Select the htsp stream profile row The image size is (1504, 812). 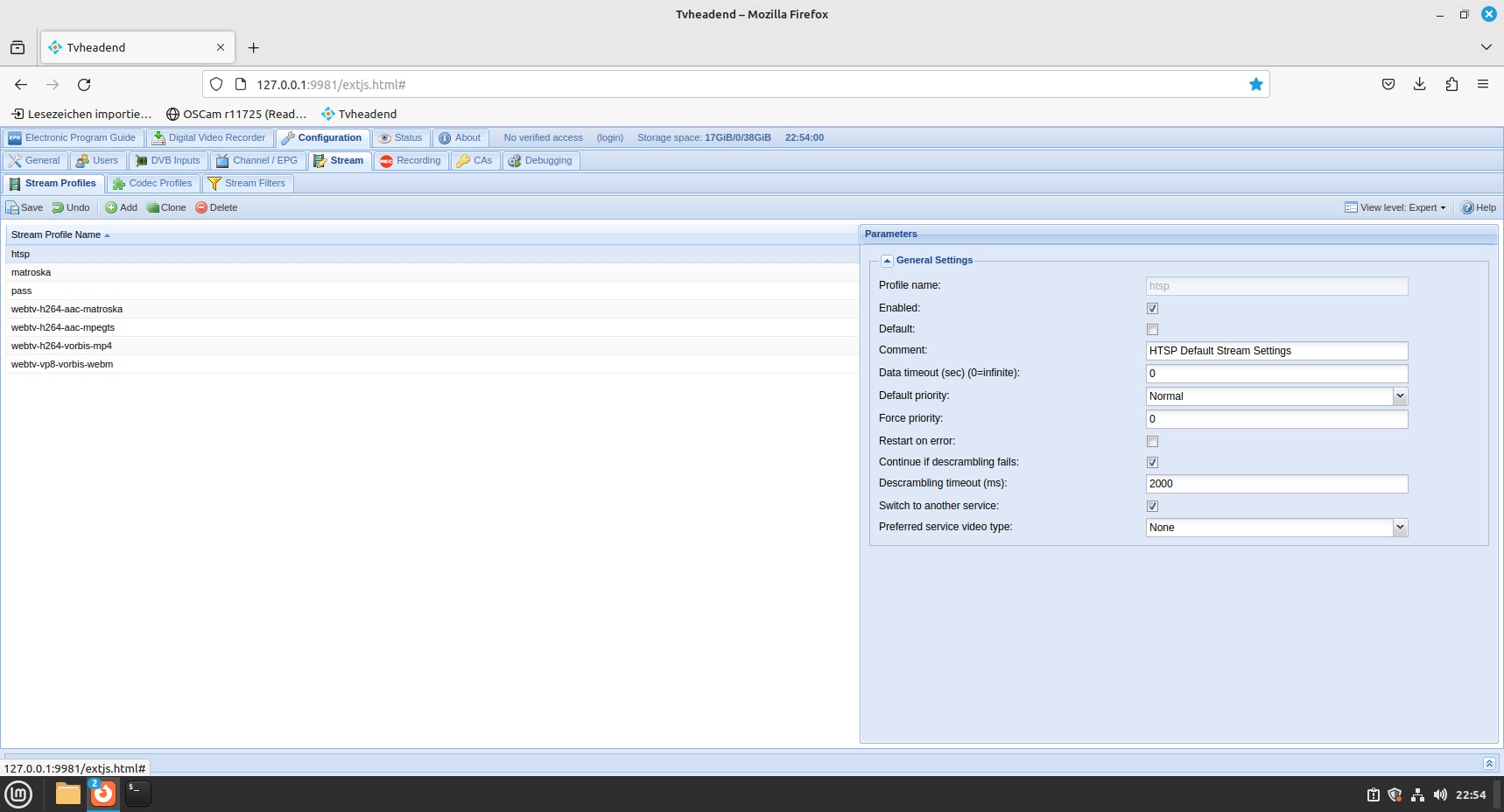[432, 255]
